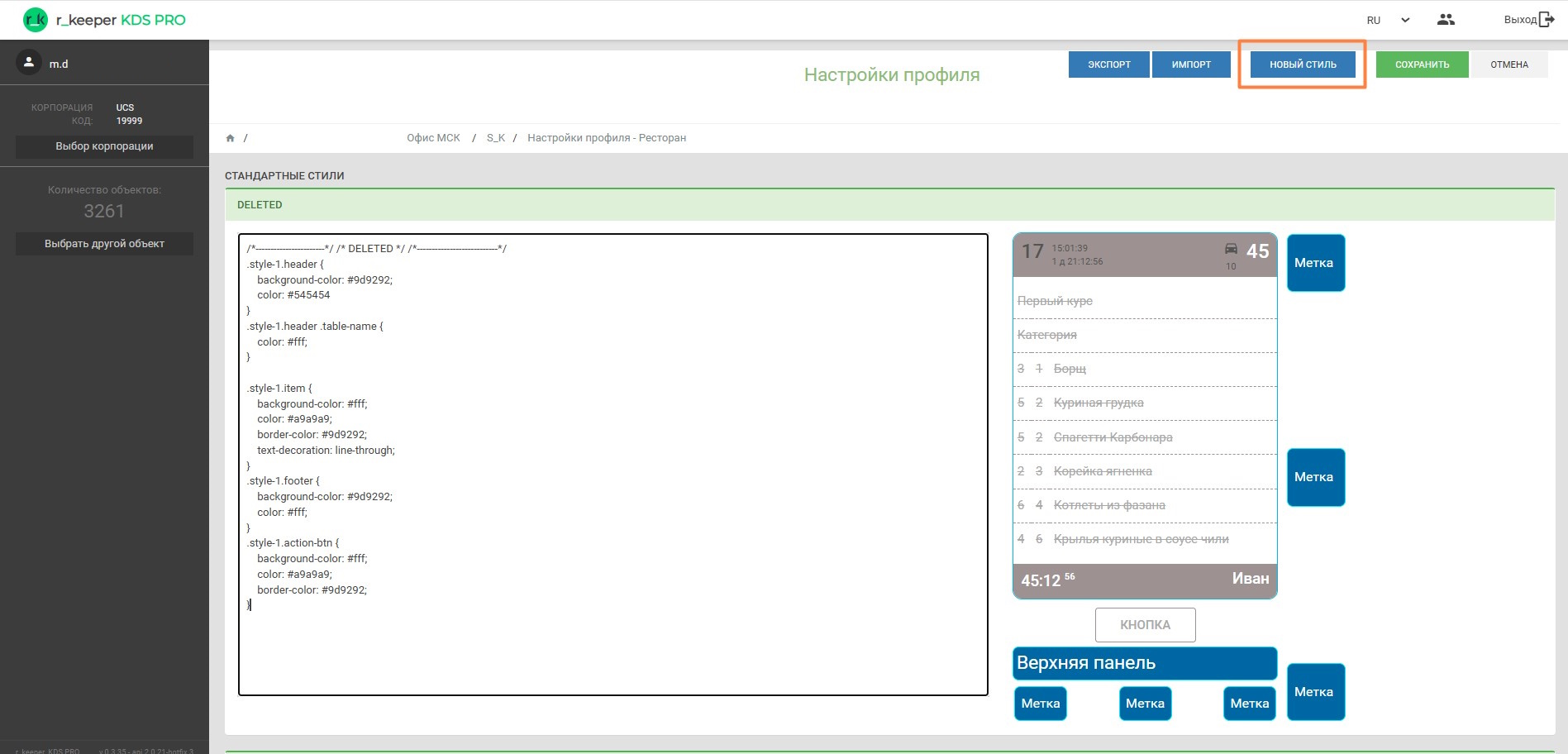1568x754 pixels.
Task: Create a style with Новый стиль
Action: [1303, 64]
